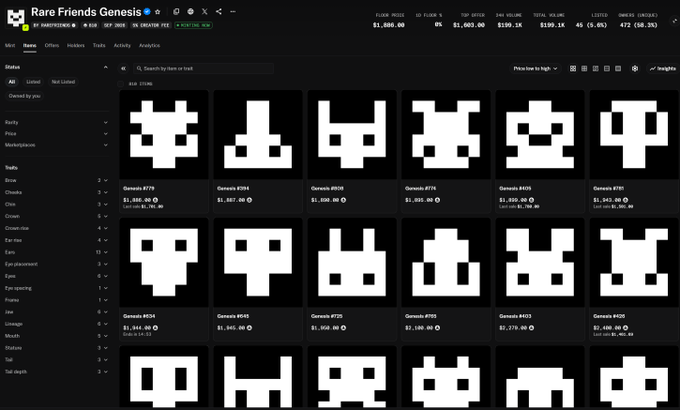680x410 pixels.
Task: Click the Search by item or trait field
Action: point(203,69)
